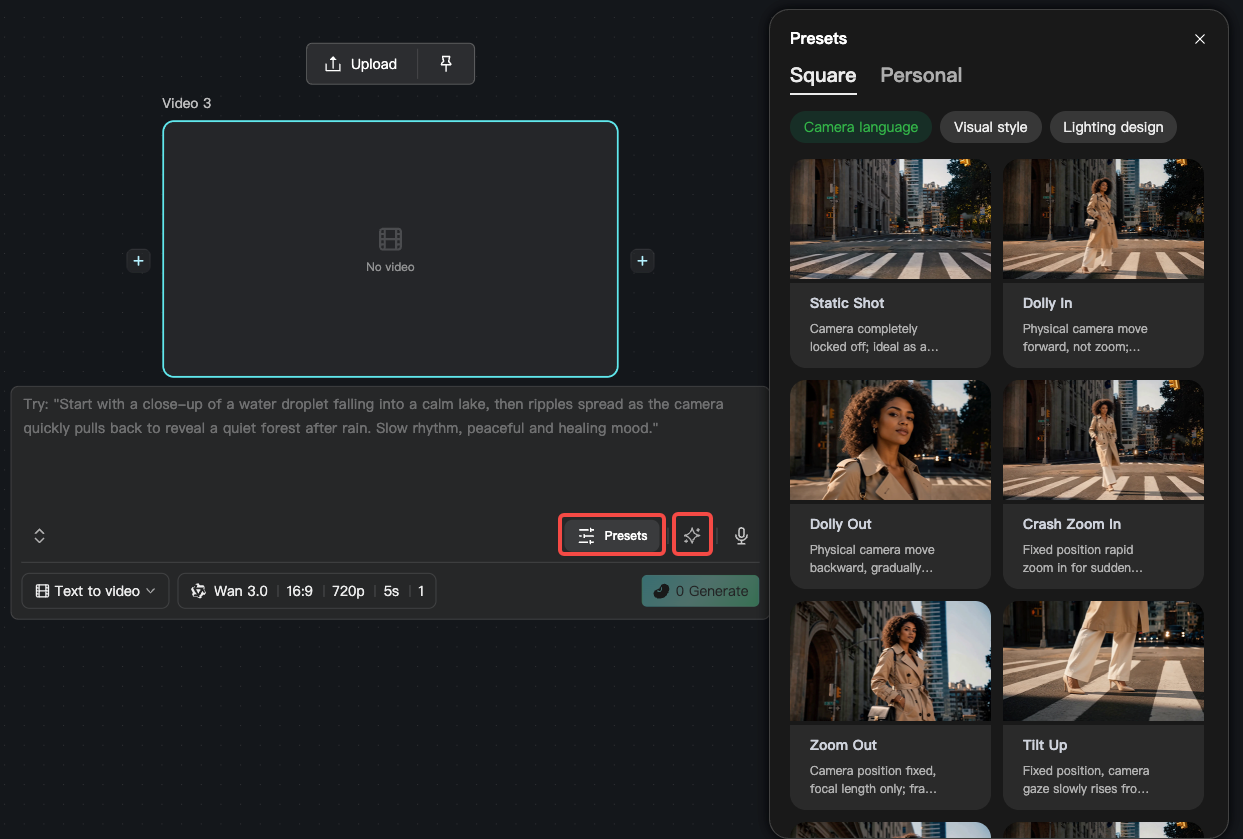Click the Zoom Out preset title
Screen dimensions: 1243x839
coord(843,745)
